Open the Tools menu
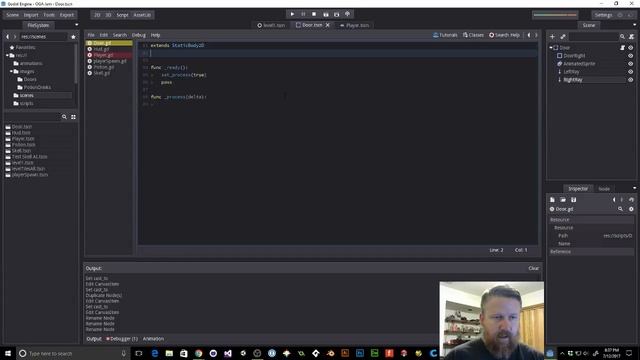The width and height of the screenshot is (640, 360). click(x=49, y=15)
